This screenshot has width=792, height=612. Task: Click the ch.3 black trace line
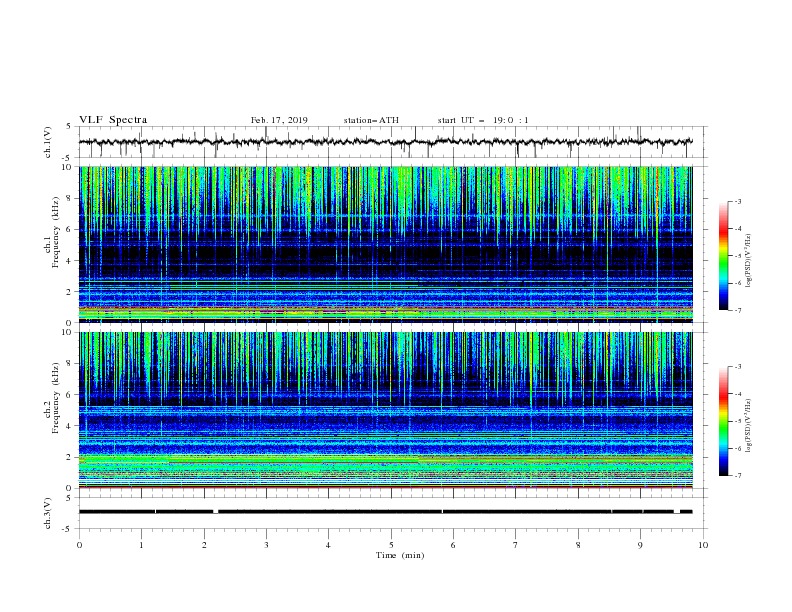pyautogui.click(x=386, y=512)
